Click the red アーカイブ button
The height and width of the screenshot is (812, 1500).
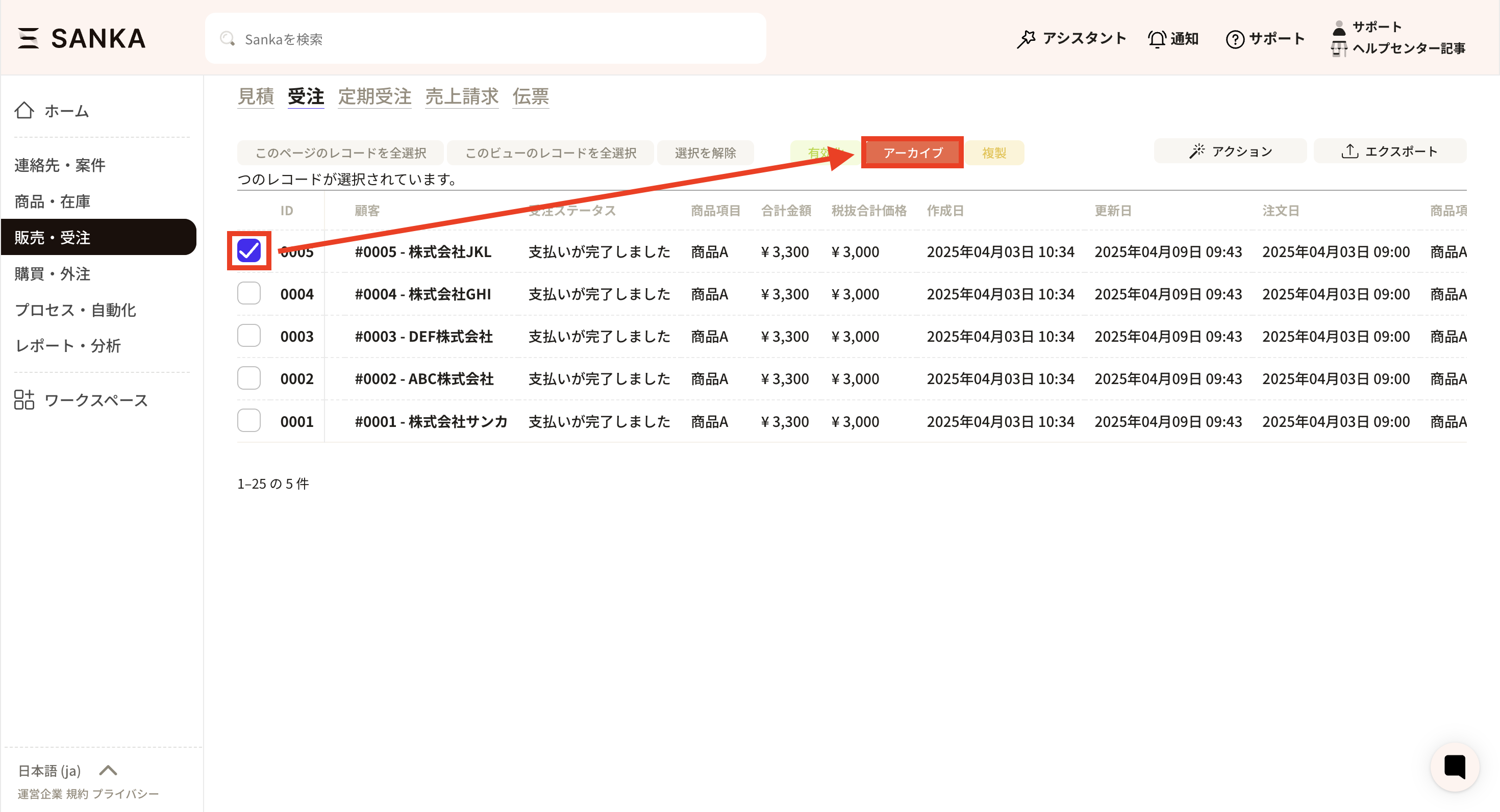click(912, 153)
